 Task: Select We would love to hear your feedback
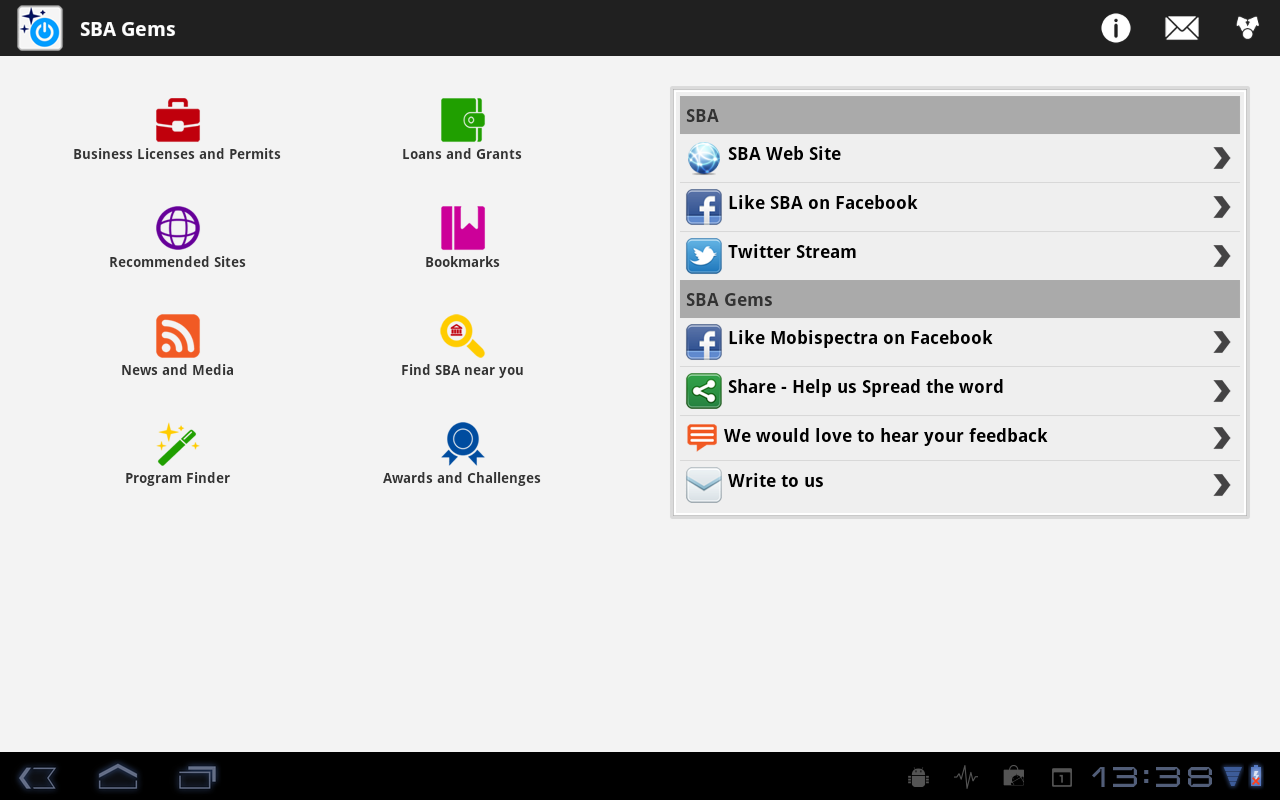tap(885, 436)
